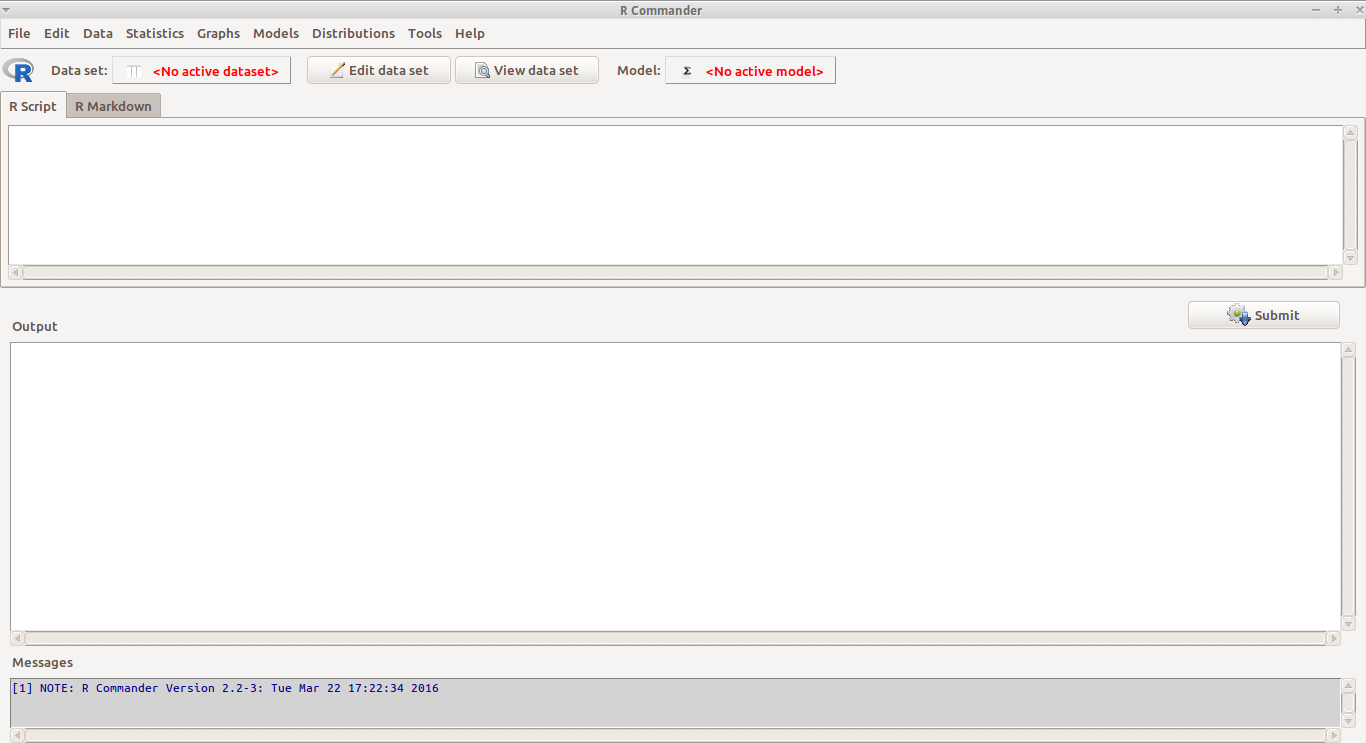Viewport: 1366px width, 743px height.
Task: Switch to the R Markdown tab
Action: (x=113, y=106)
